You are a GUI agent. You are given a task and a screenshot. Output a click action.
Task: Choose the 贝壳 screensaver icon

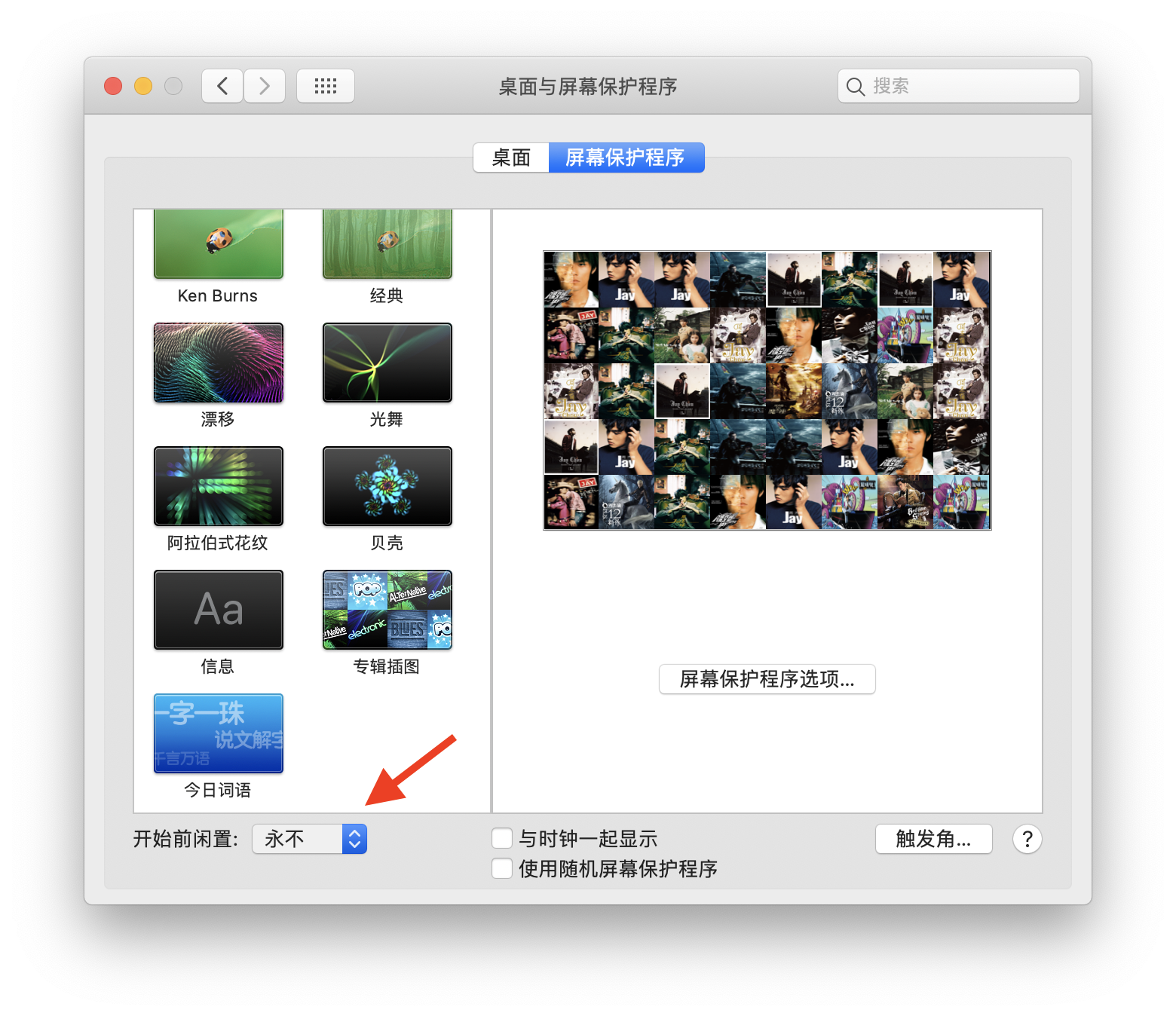click(387, 486)
